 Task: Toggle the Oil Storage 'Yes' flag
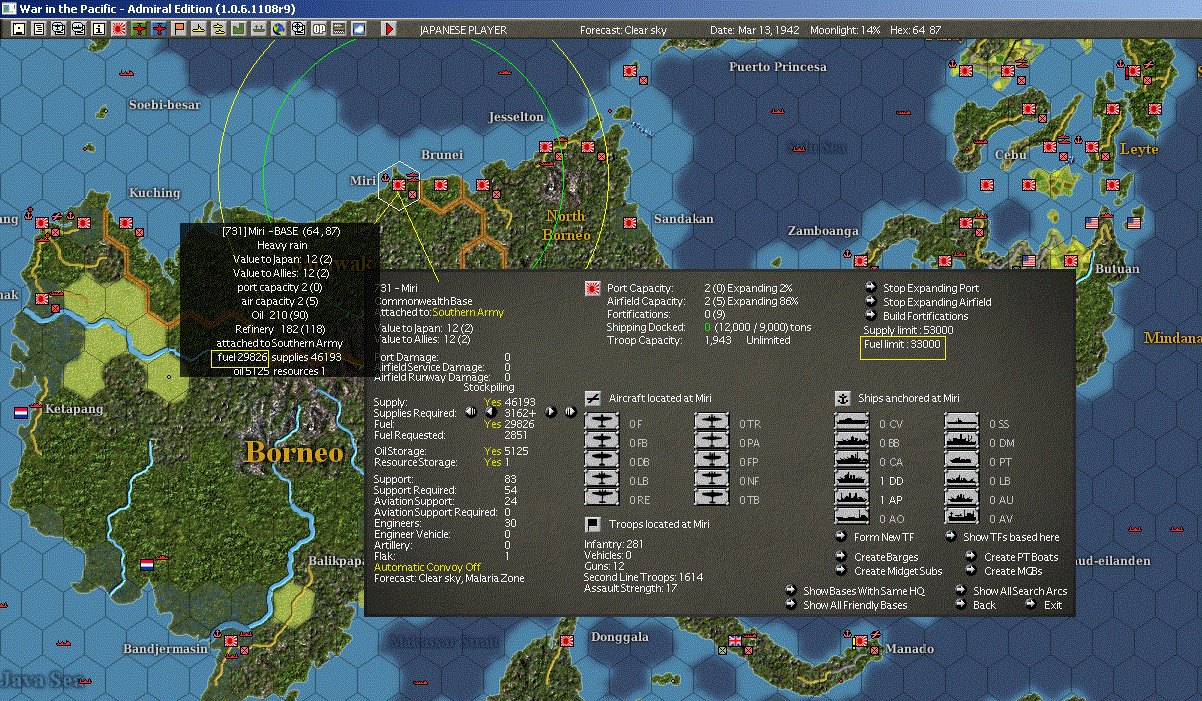pos(492,451)
